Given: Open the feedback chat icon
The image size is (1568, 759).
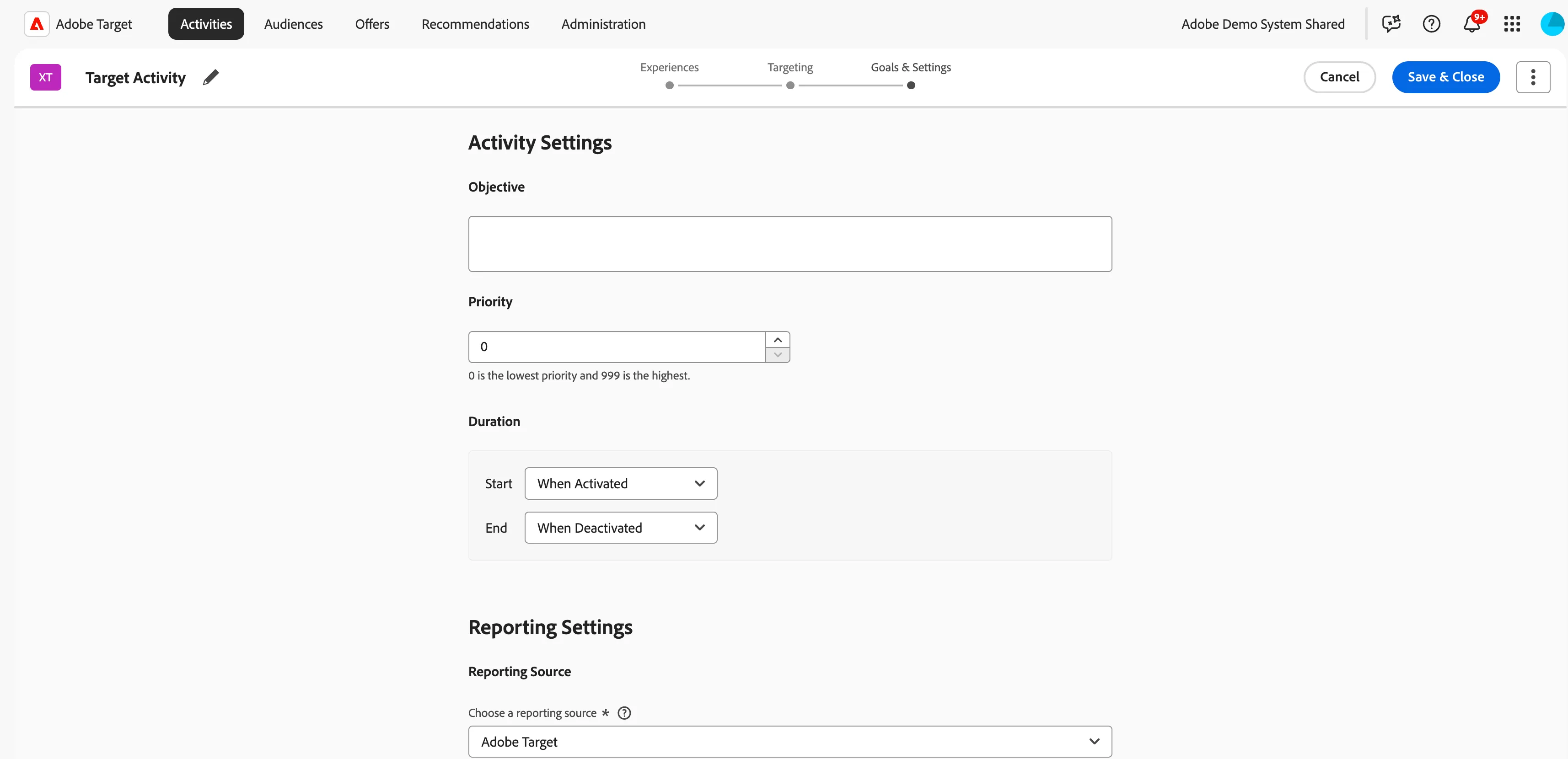Looking at the screenshot, I should coord(1391,24).
